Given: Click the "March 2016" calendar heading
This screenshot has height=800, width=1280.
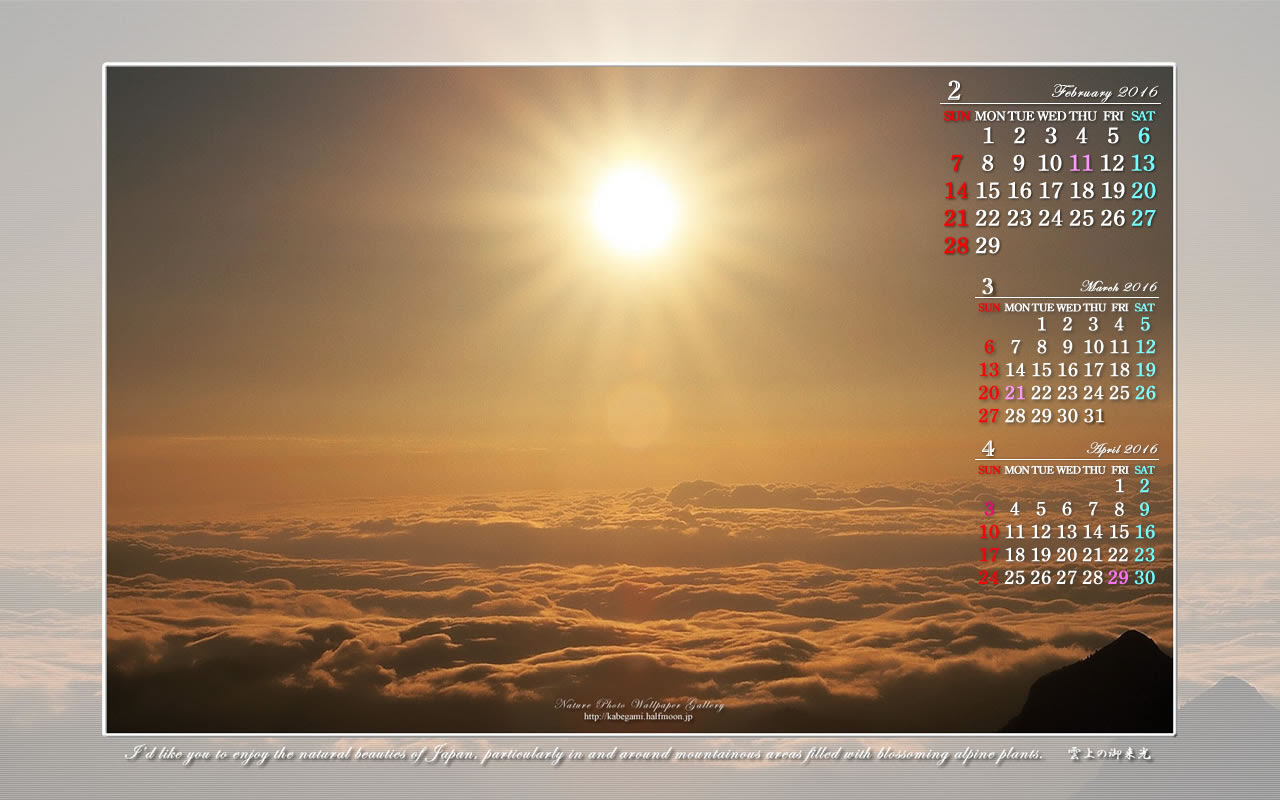Looking at the screenshot, I should 1118,287.
